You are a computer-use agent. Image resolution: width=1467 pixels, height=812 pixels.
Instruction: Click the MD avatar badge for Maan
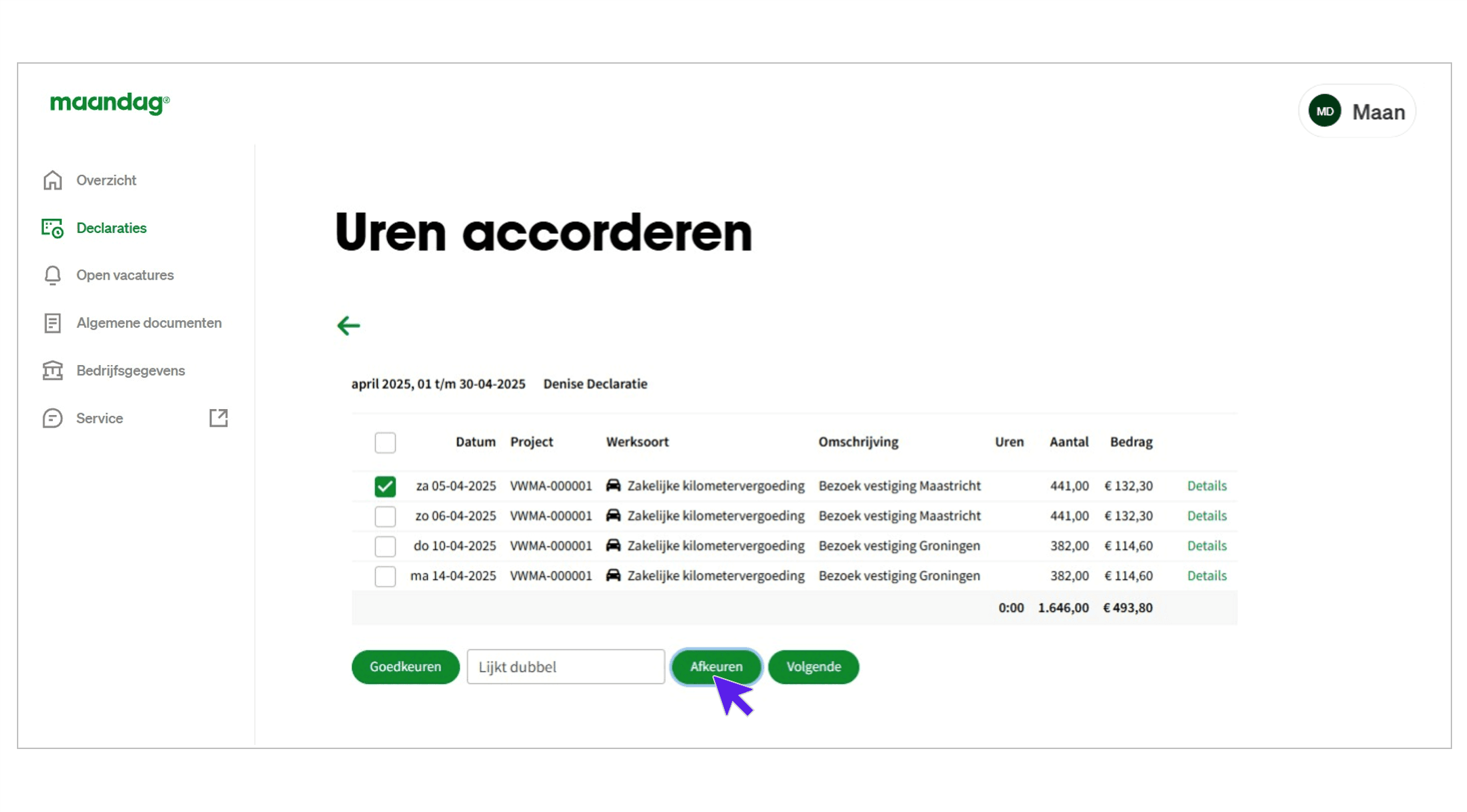click(1325, 110)
